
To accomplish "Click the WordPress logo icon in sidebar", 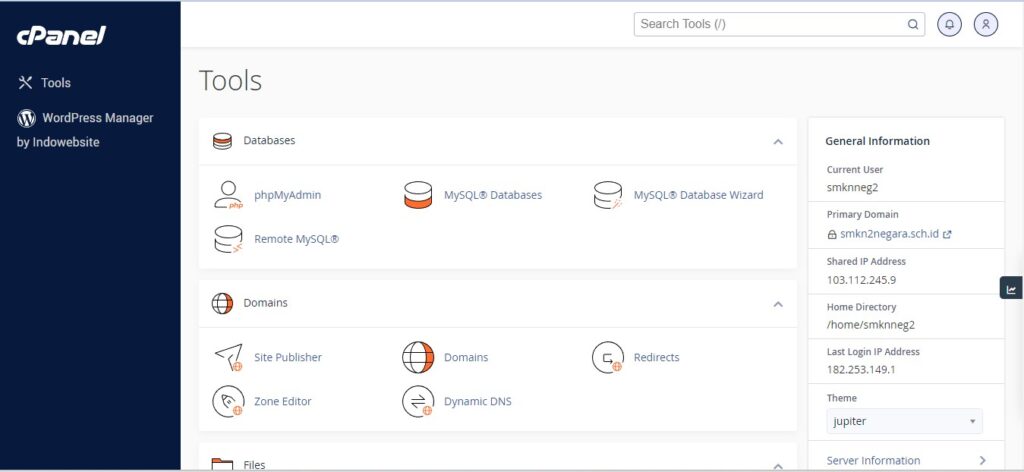I will click(x=26, y=118).
